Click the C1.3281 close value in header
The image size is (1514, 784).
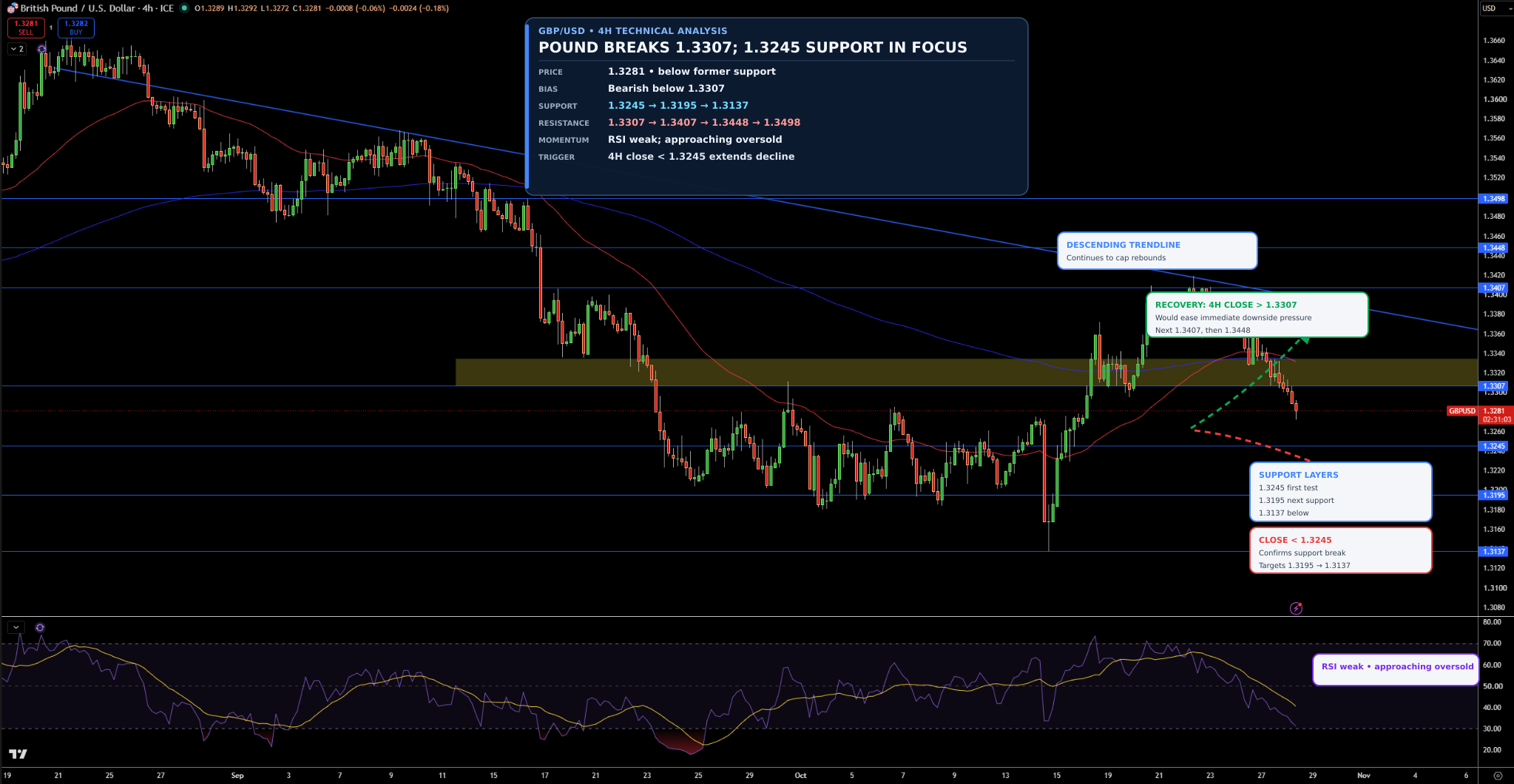coord(306,8)
